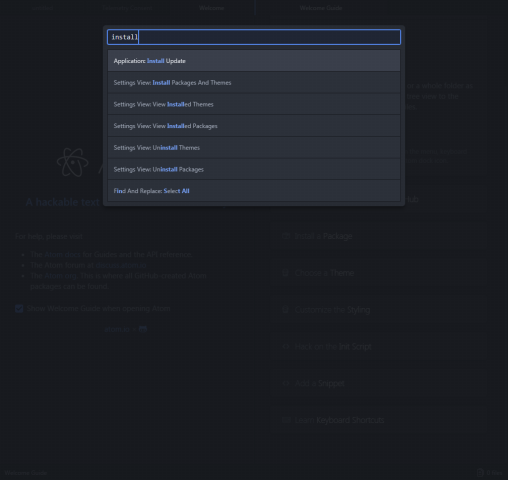Viewport: 508px width, 480px height.
Task: Click the octocat icon next to atom.io
Action: click(143, 329)
